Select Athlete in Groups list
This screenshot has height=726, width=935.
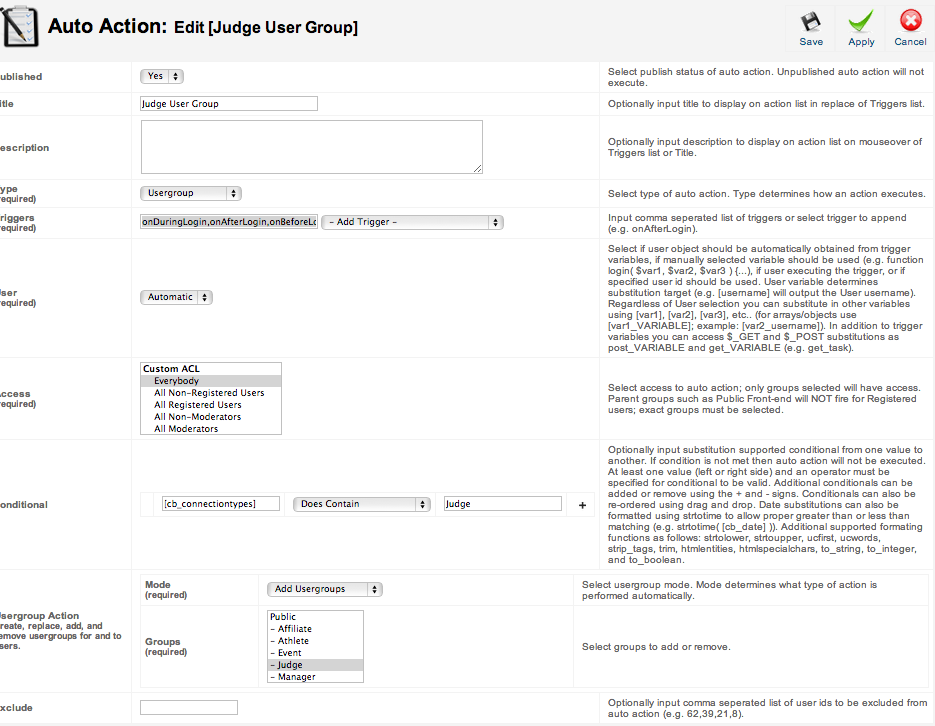(x=315, y=641)
